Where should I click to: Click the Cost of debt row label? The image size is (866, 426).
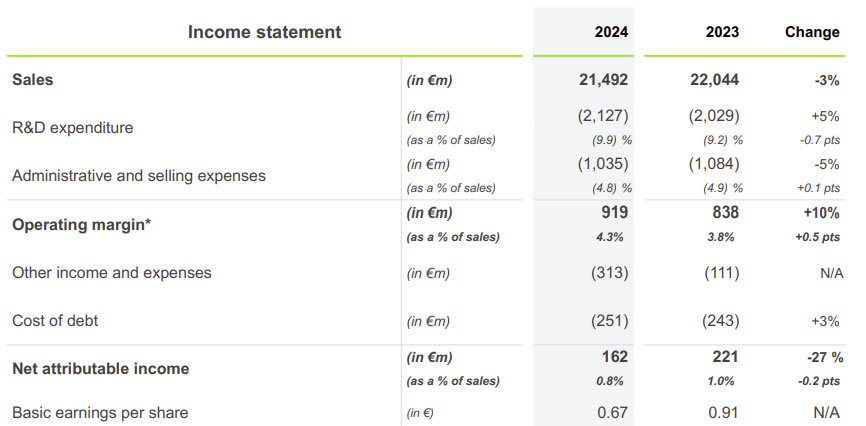(55, 320)
